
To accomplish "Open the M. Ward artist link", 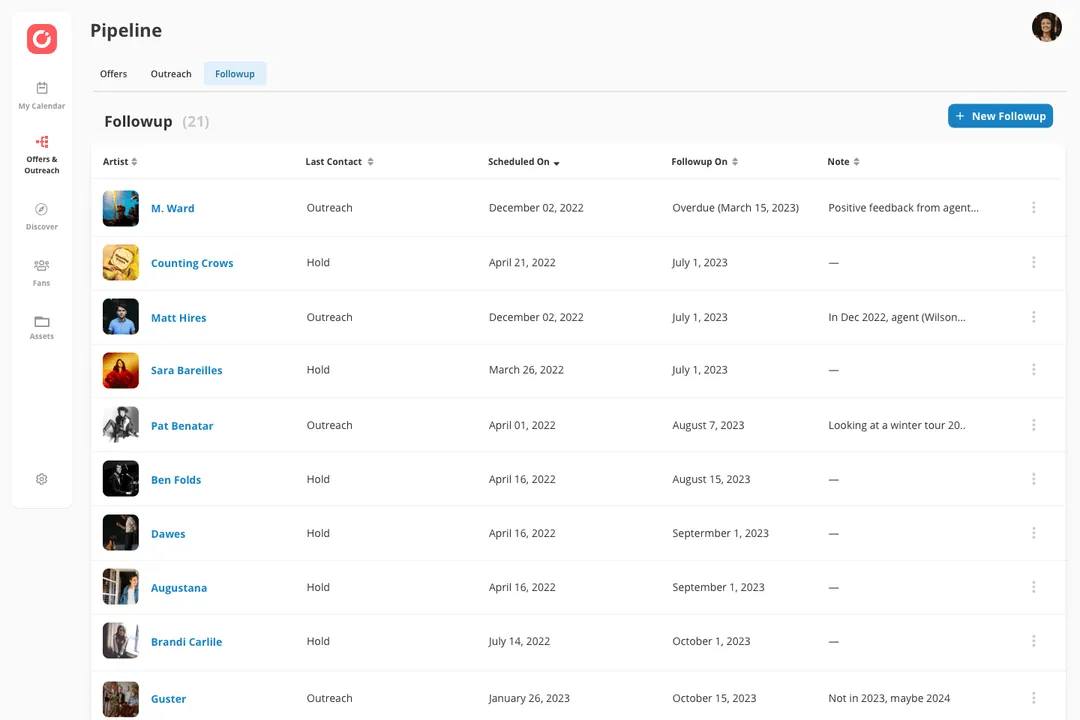I will click(x=173, y=208).
